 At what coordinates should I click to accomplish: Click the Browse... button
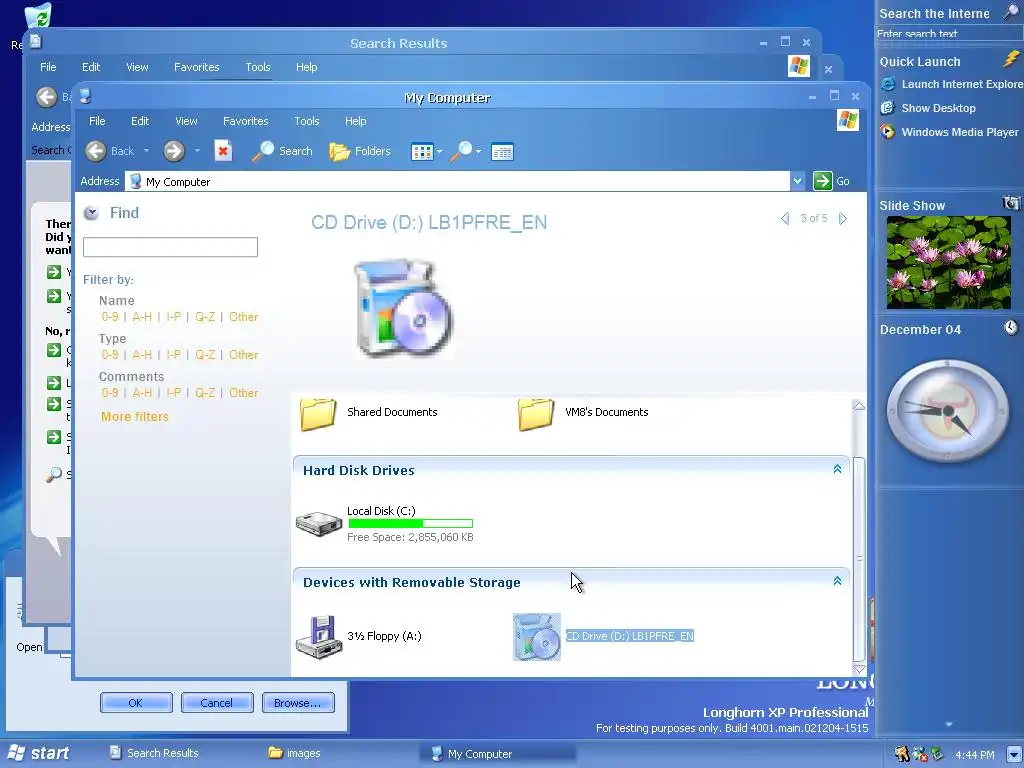click(x=298, y=703)
